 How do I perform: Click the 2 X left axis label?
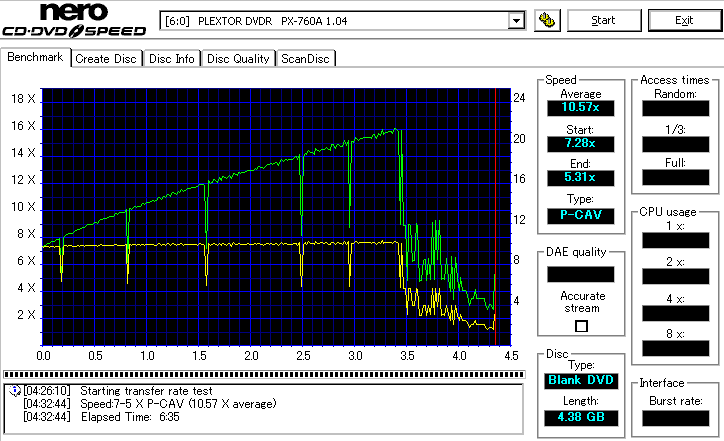coord(26,315)
